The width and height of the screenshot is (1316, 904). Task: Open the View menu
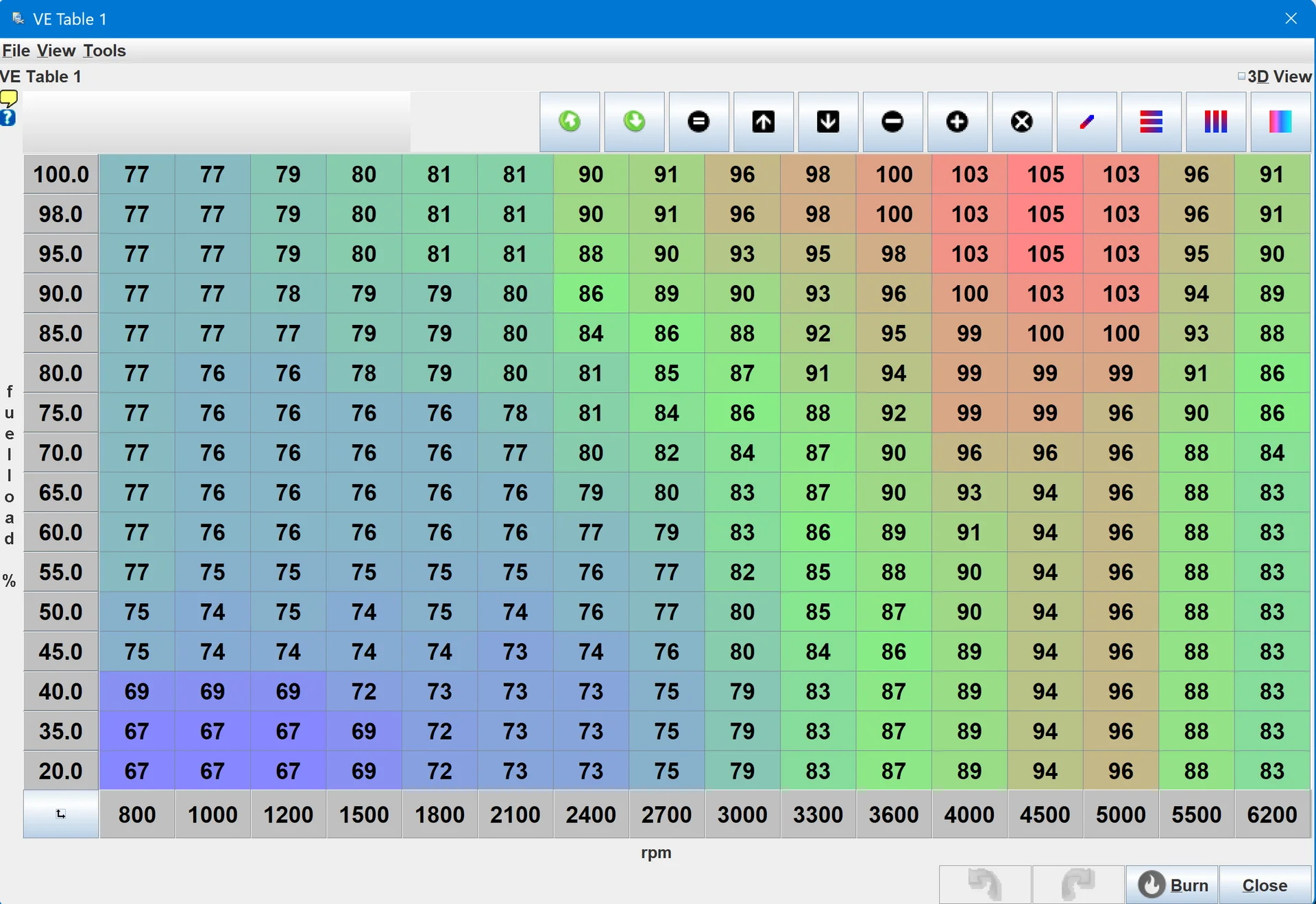56,51
